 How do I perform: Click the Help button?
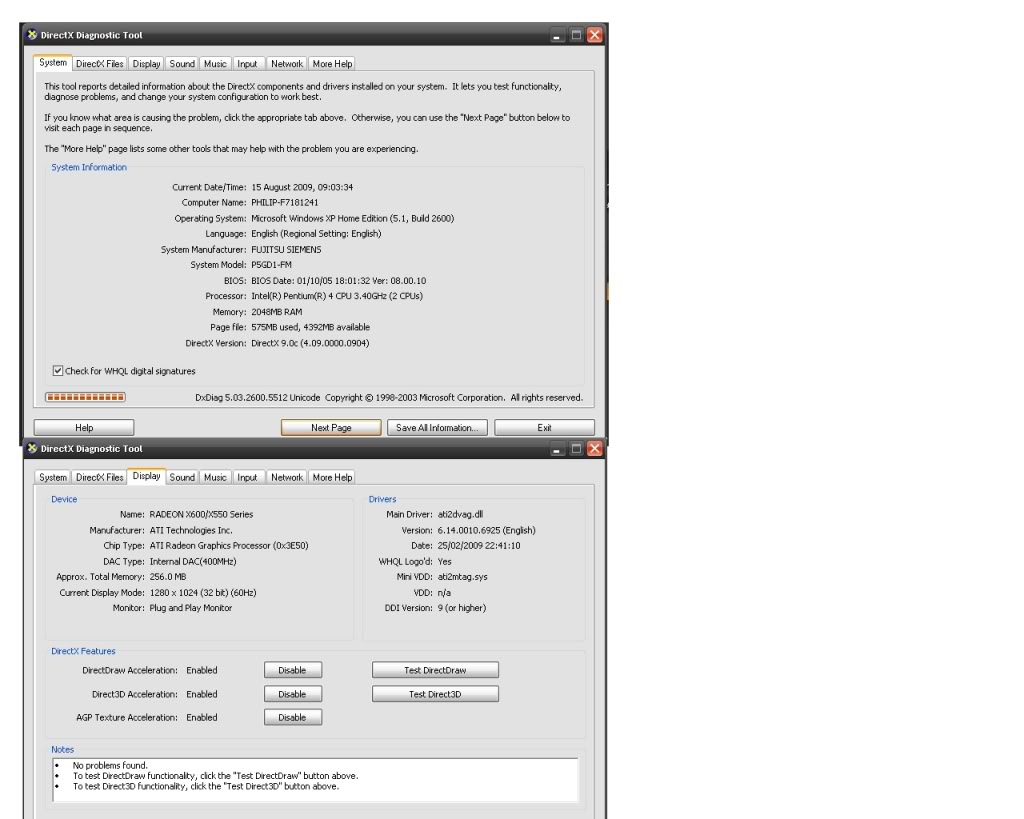84,428
